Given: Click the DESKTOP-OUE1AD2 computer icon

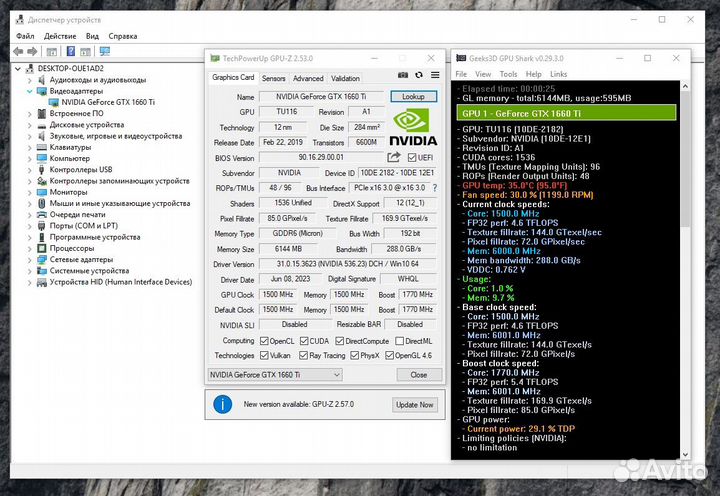Looking at the screenshot, I should coord(30,68).
